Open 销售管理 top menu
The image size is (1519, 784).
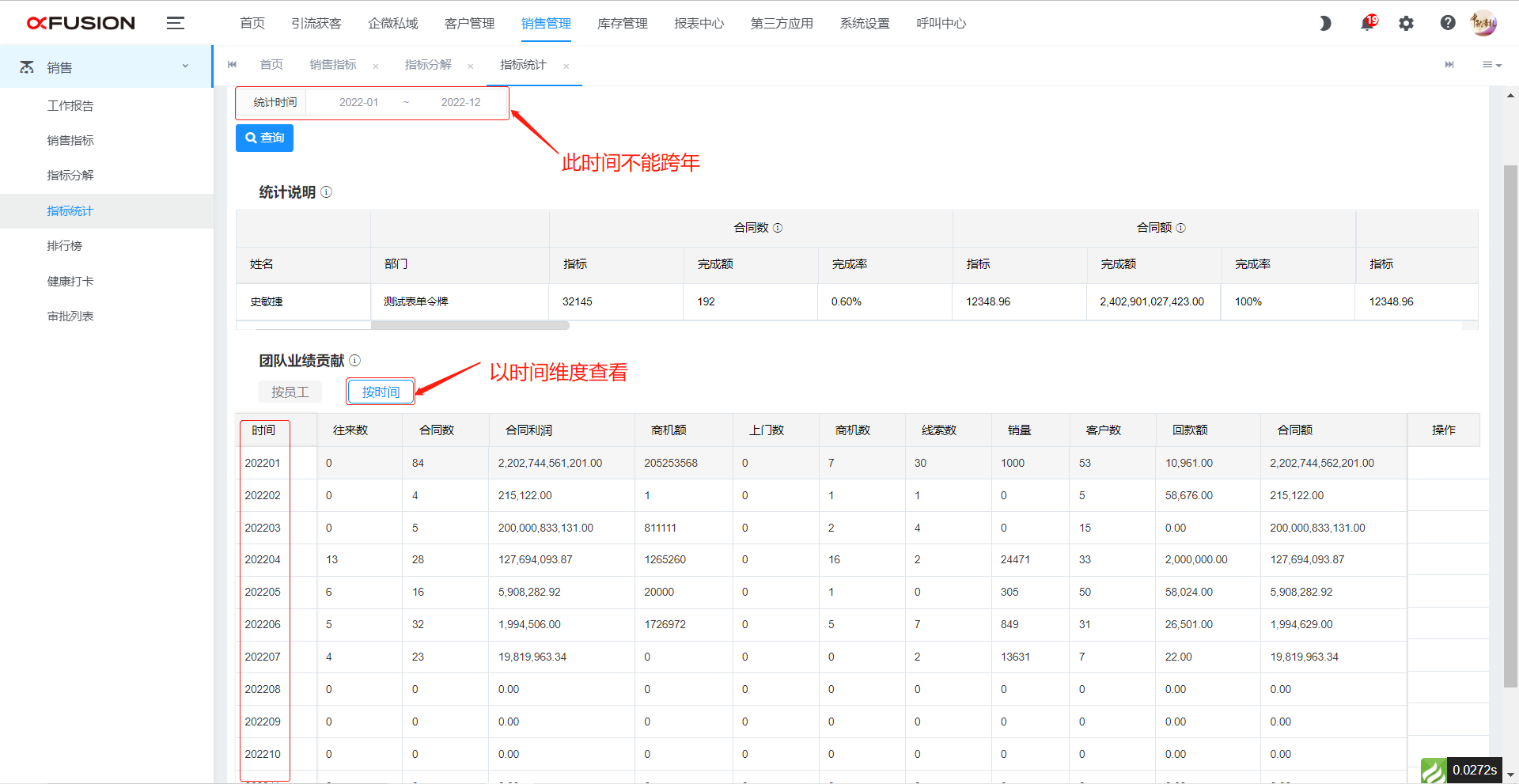pos(546,24)
